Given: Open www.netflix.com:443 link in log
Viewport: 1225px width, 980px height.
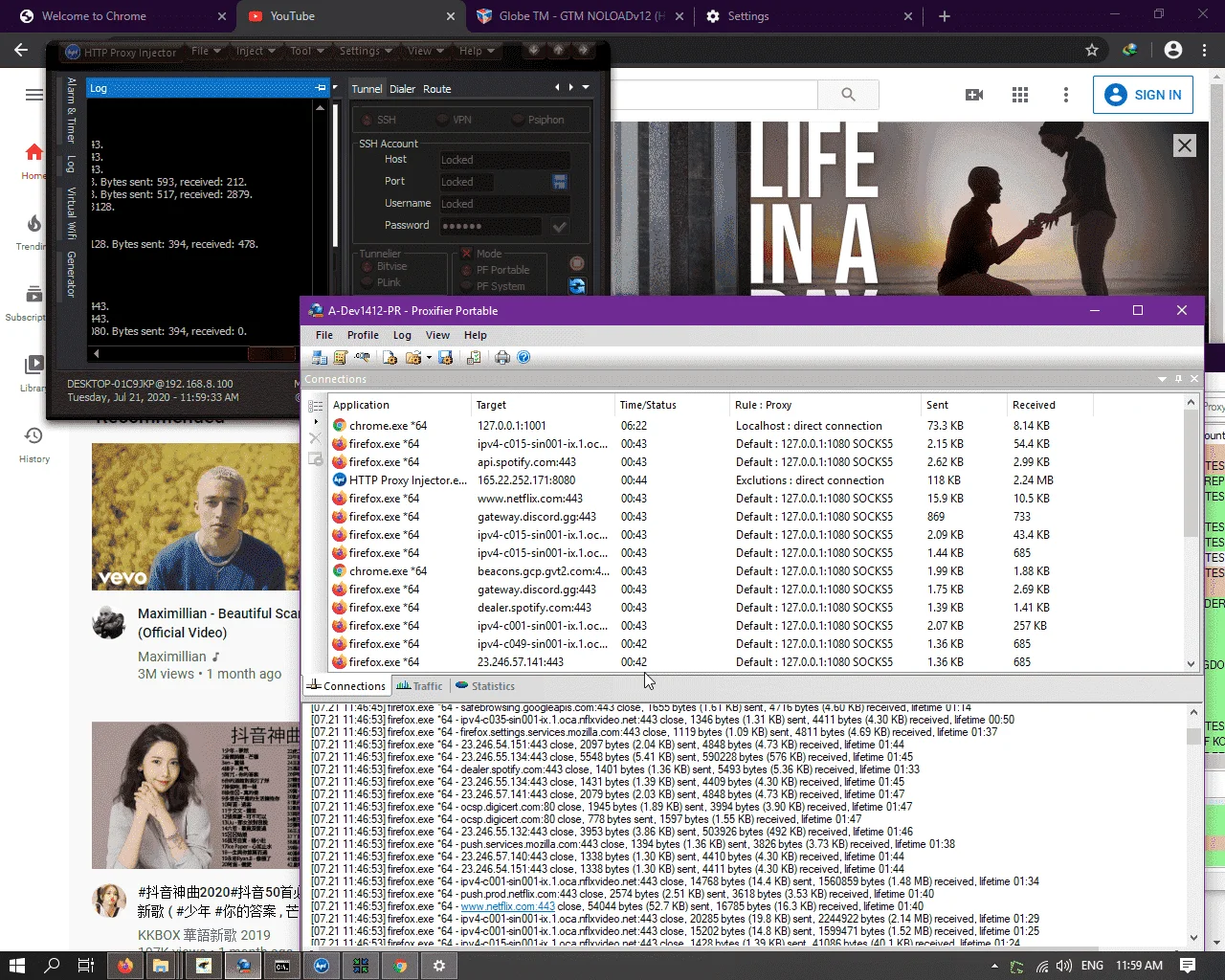Looking at the screenshot, I should pyautogui.click(x=507, y=906).
